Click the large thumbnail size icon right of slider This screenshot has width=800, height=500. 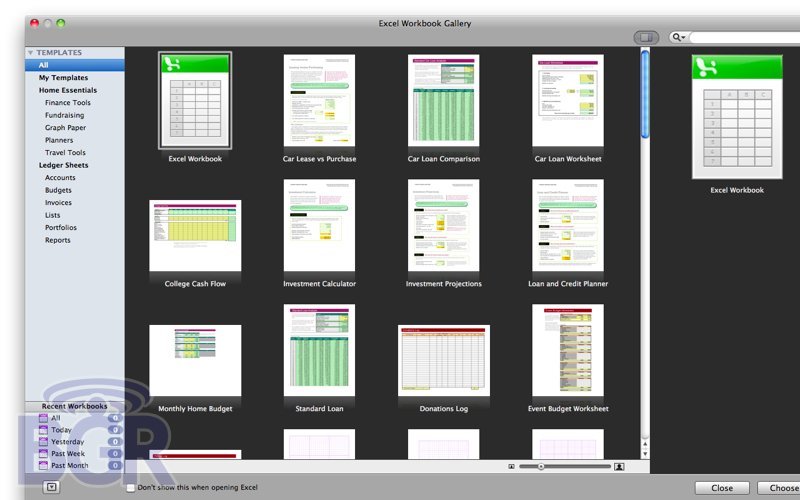pyautogui.click(x=619, y=466)
